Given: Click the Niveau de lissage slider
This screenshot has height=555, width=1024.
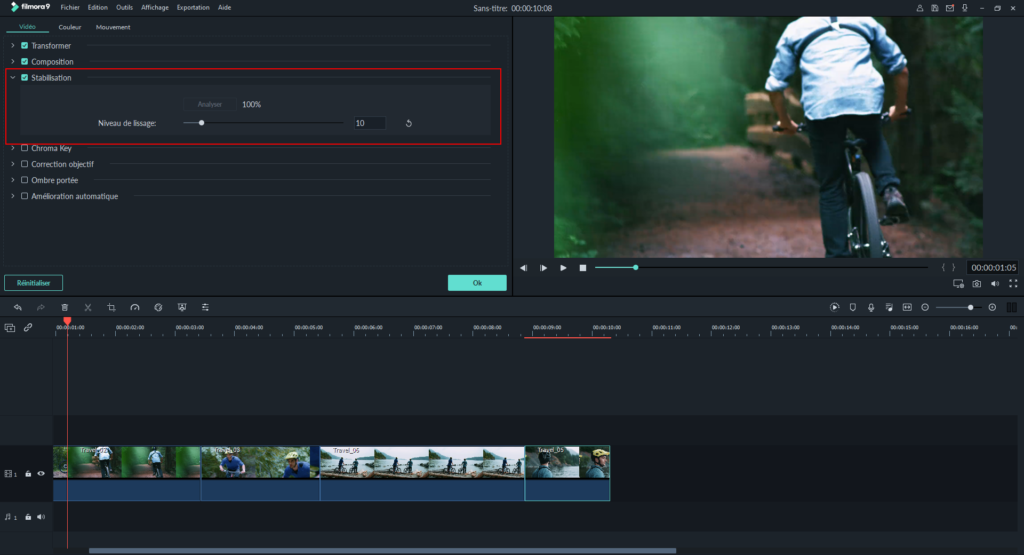Looking at the screenshot, I should (263, 123).
